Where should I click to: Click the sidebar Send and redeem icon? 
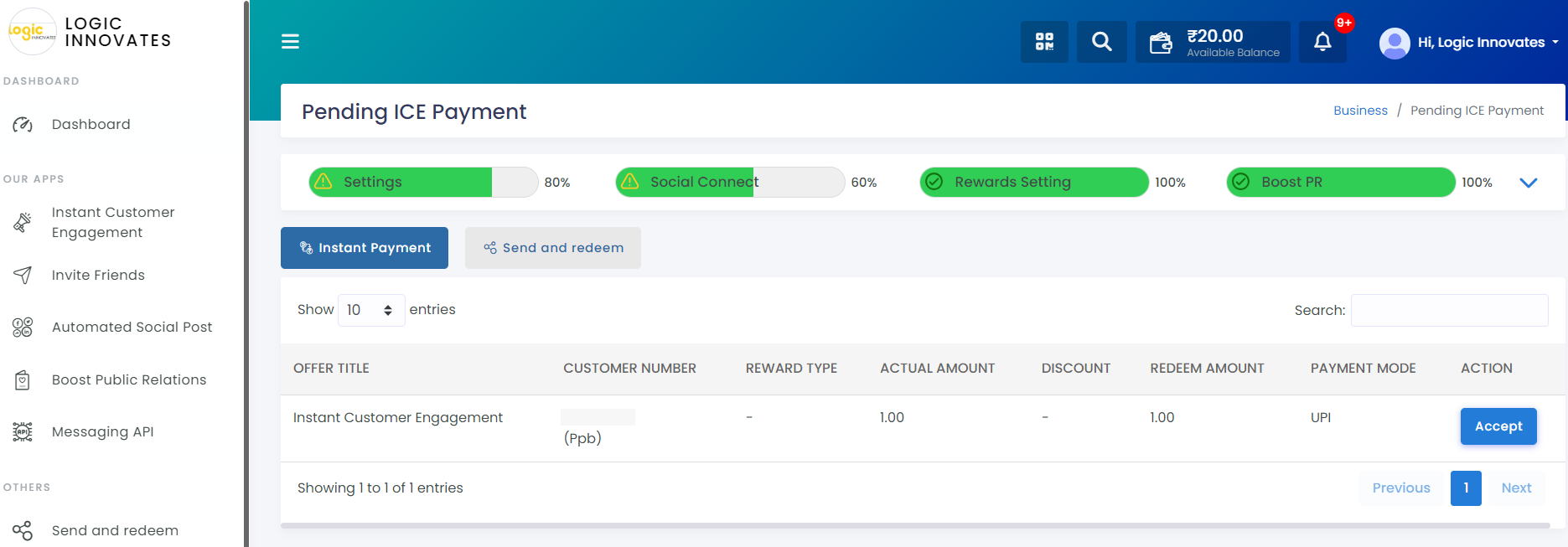23,530
